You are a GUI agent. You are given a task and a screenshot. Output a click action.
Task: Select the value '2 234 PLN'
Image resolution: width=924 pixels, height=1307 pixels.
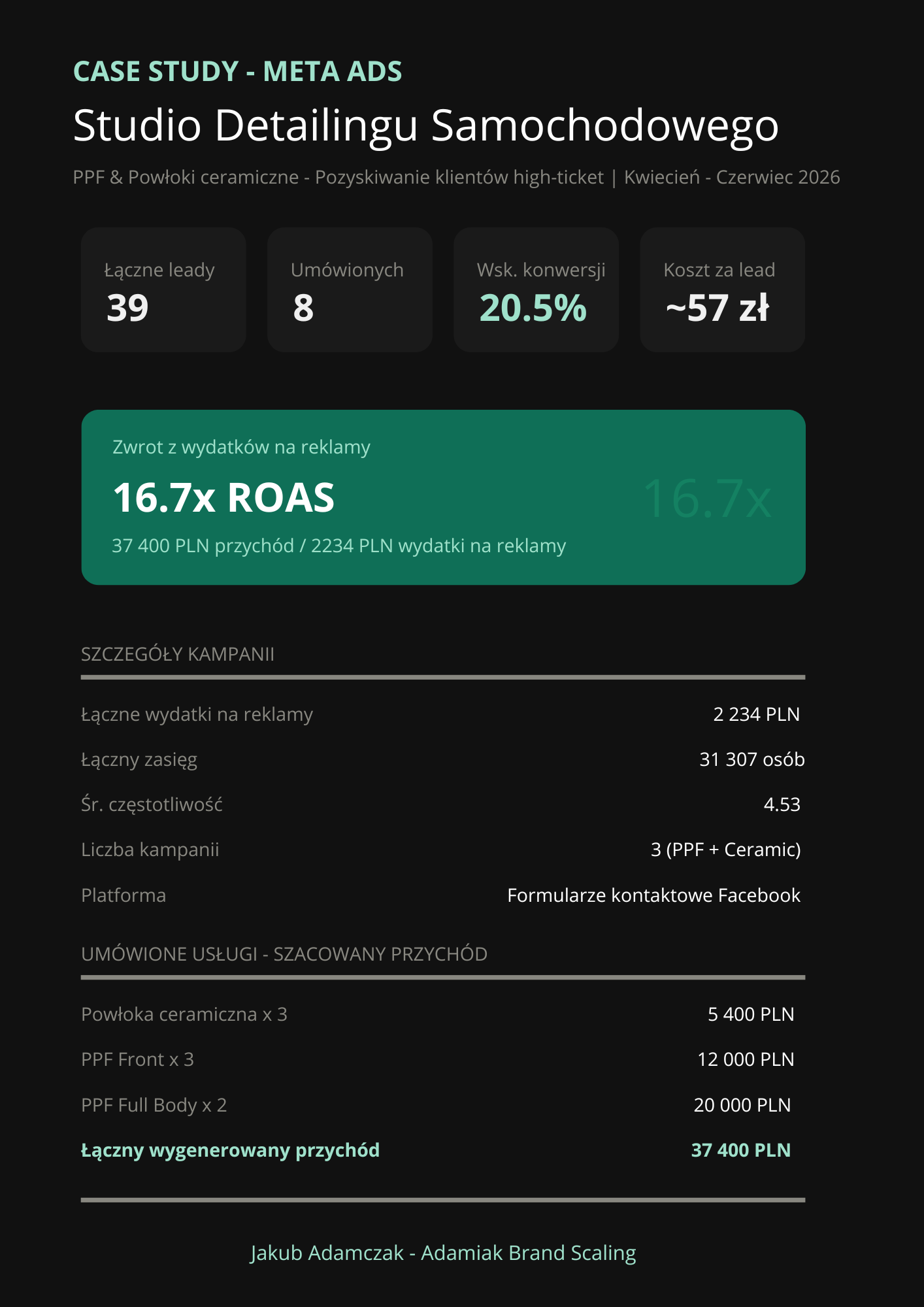[756, 714]
